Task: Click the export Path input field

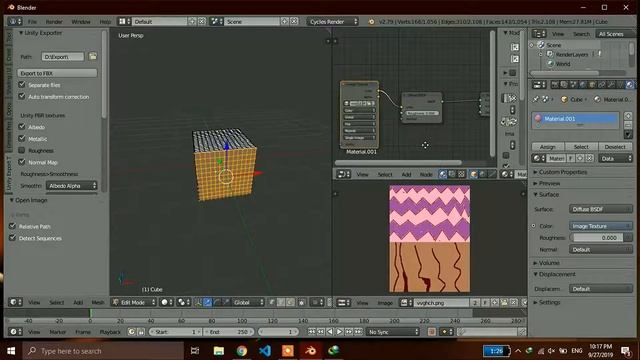Action: pyautogui.click(x=62, y=57)
